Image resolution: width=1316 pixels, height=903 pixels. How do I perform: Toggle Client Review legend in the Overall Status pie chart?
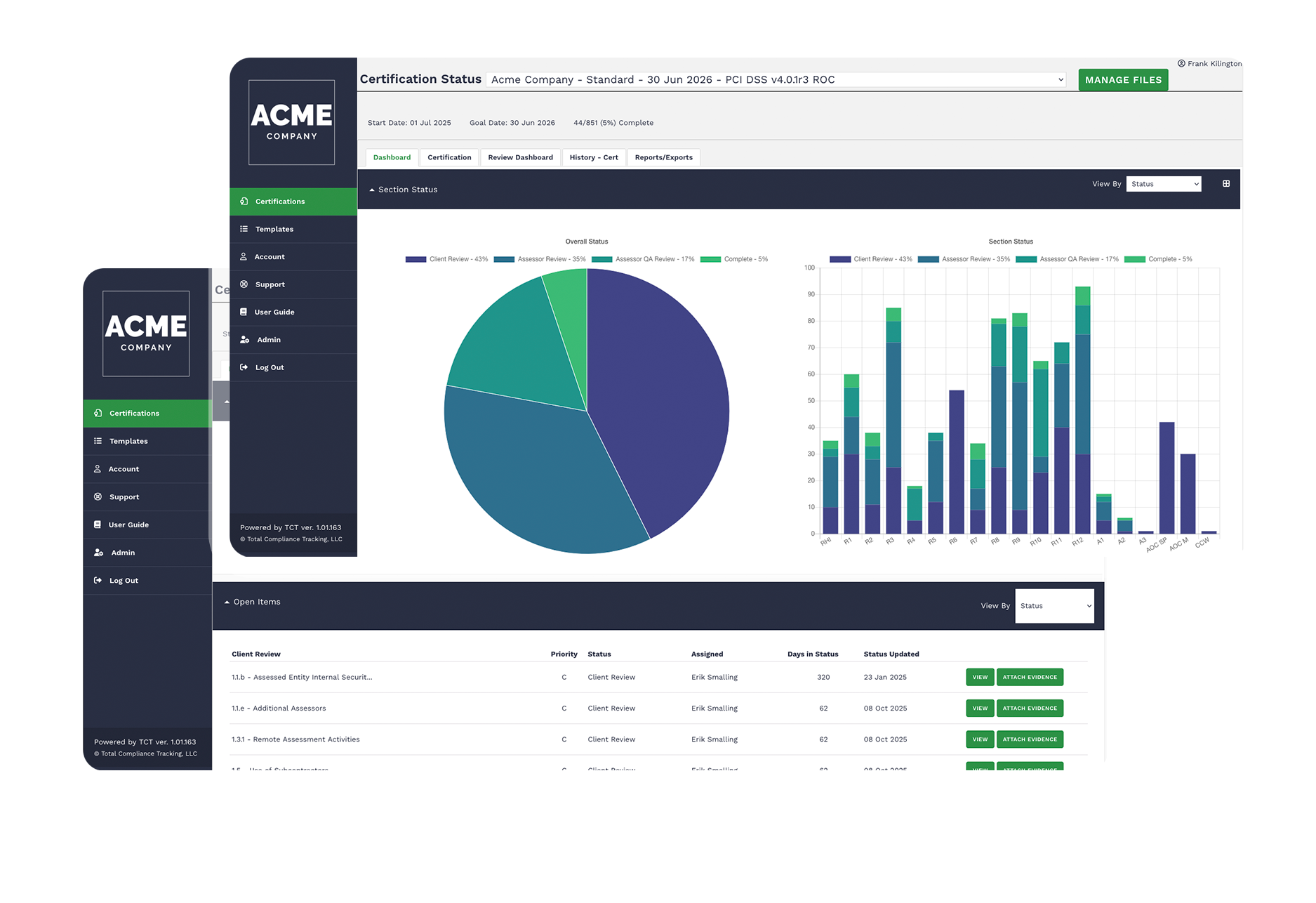pyautogui.click(x=446, y=260)
